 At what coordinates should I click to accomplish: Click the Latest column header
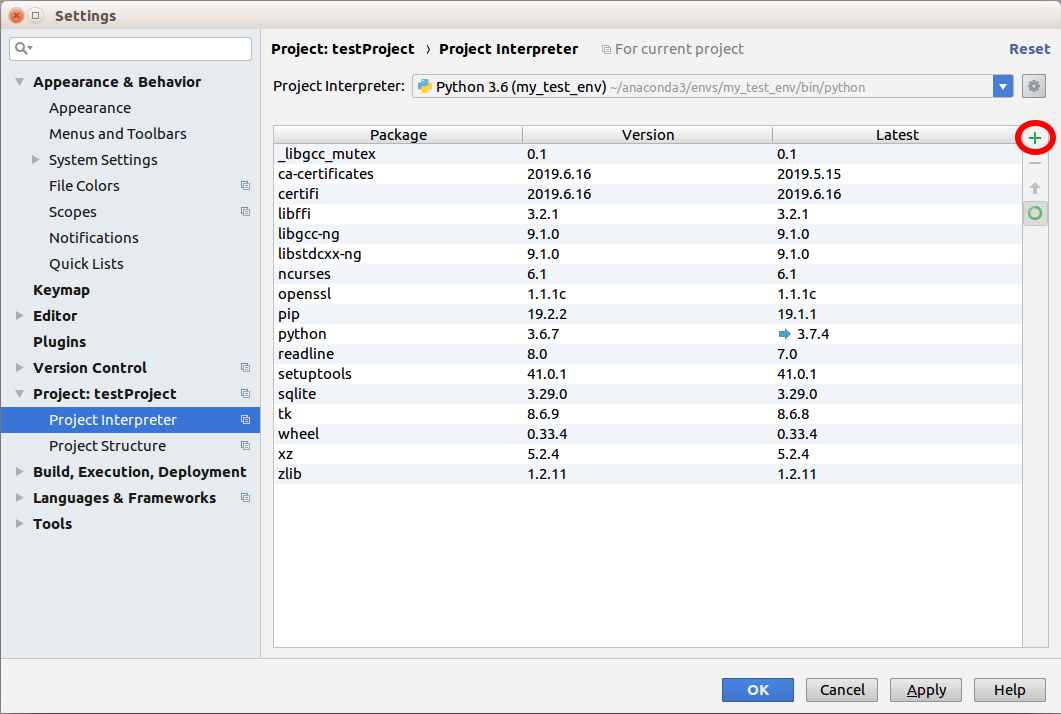897,135
